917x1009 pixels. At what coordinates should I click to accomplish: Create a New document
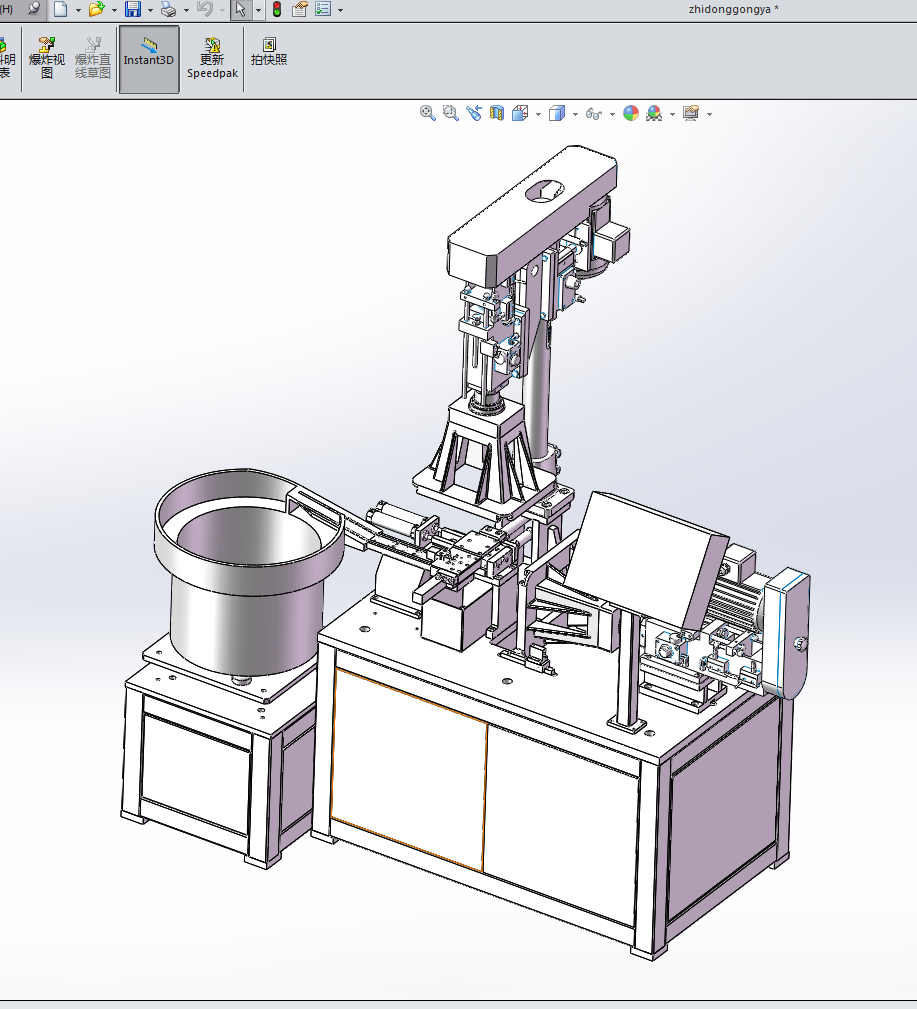pyautogui.click(x=61, y=9)
